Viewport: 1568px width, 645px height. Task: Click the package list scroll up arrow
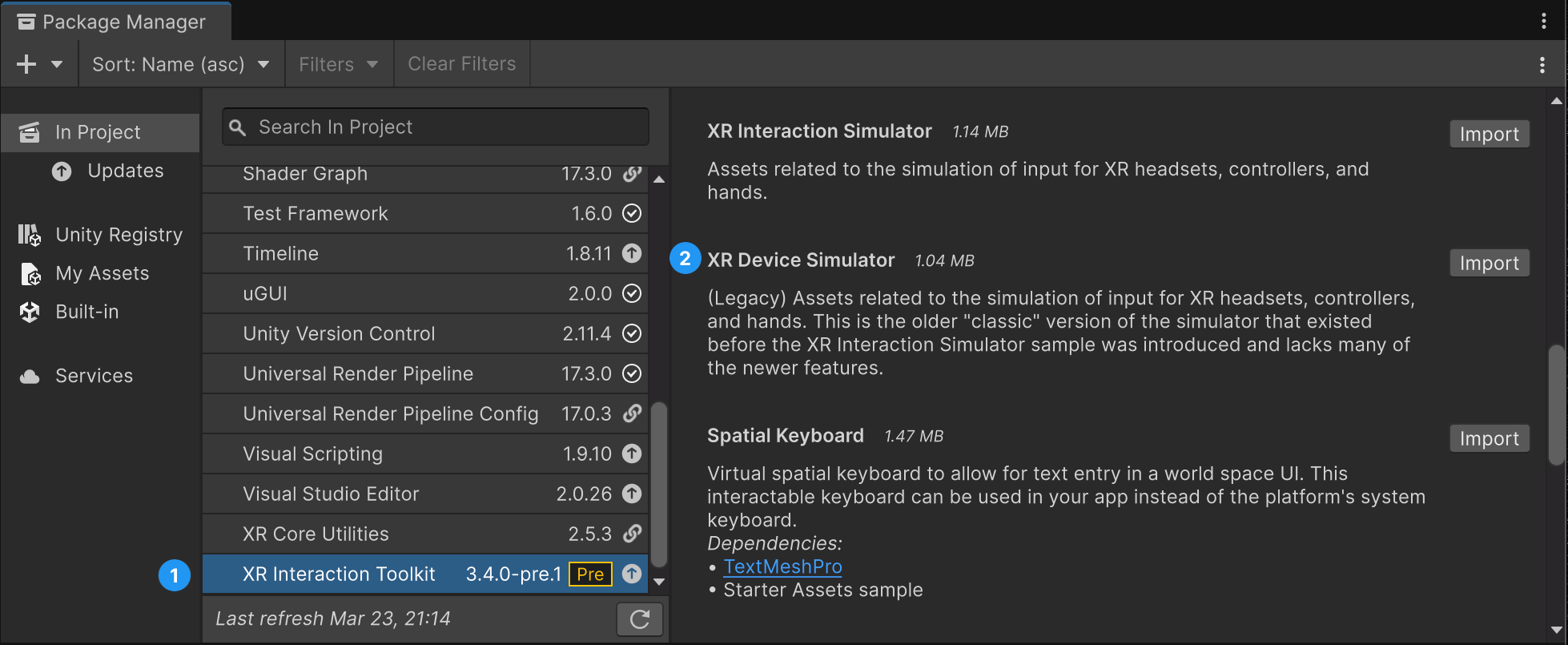(x=659, y=179)
